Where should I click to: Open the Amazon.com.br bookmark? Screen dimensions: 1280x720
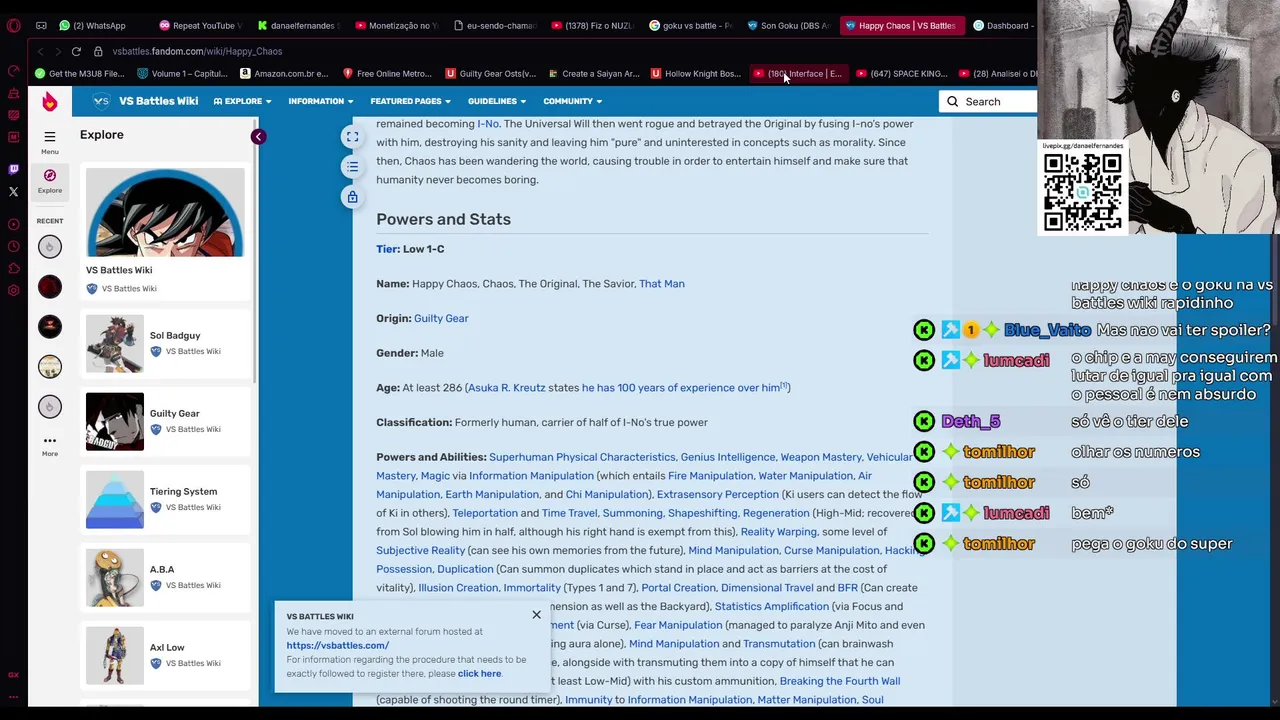click(x=284, y=73)
